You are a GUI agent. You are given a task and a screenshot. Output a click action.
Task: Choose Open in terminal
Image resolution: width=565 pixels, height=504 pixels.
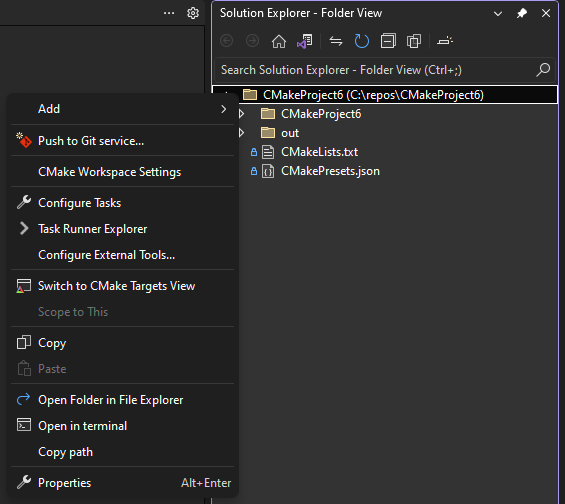[x=123, y=425]
